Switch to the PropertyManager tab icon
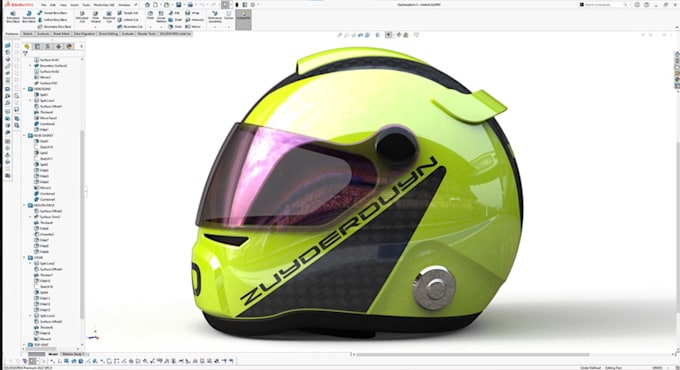 point(37,46)
